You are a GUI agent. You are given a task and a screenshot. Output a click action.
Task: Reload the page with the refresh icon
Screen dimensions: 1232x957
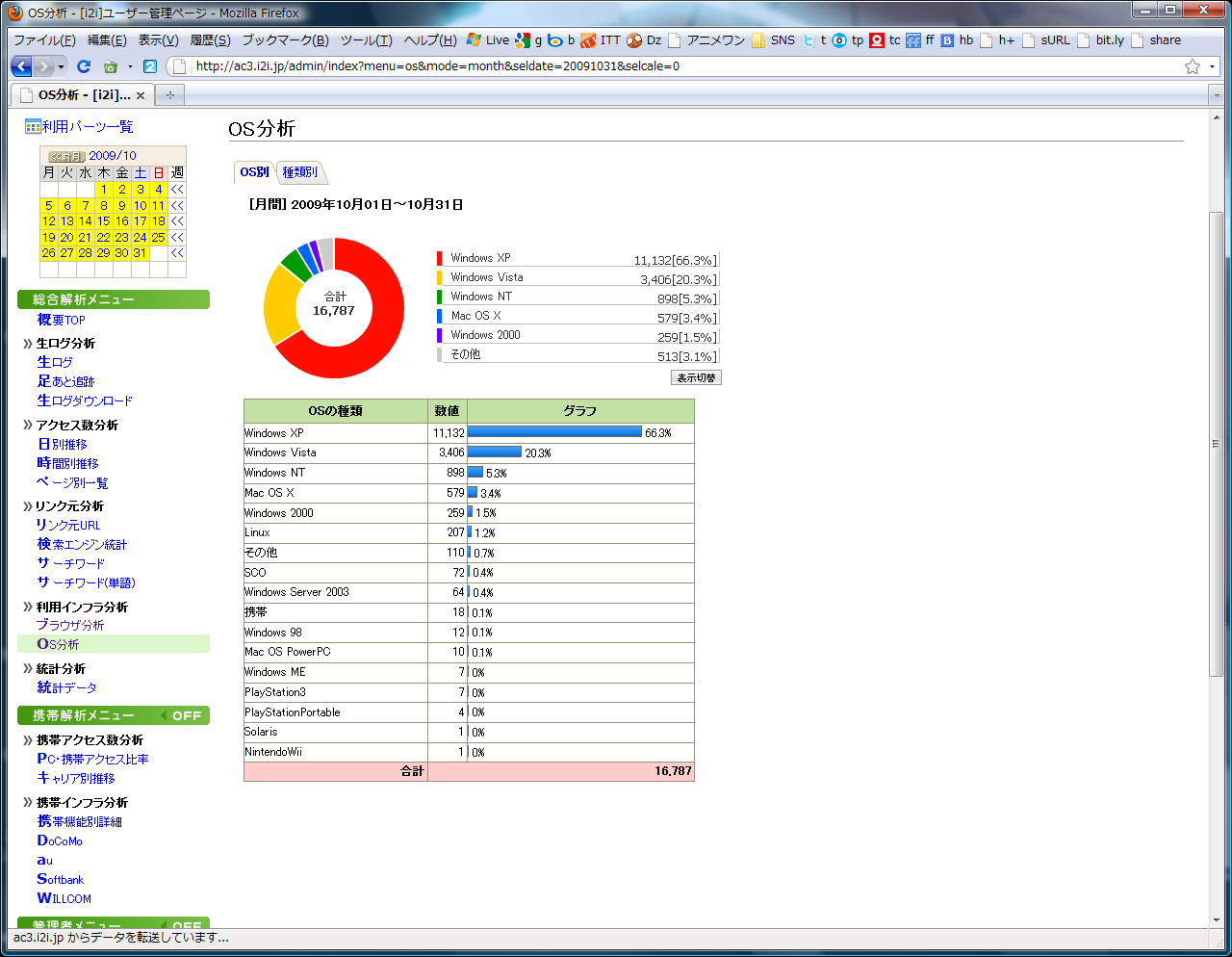pyautogui.click(x=84, y=66)
